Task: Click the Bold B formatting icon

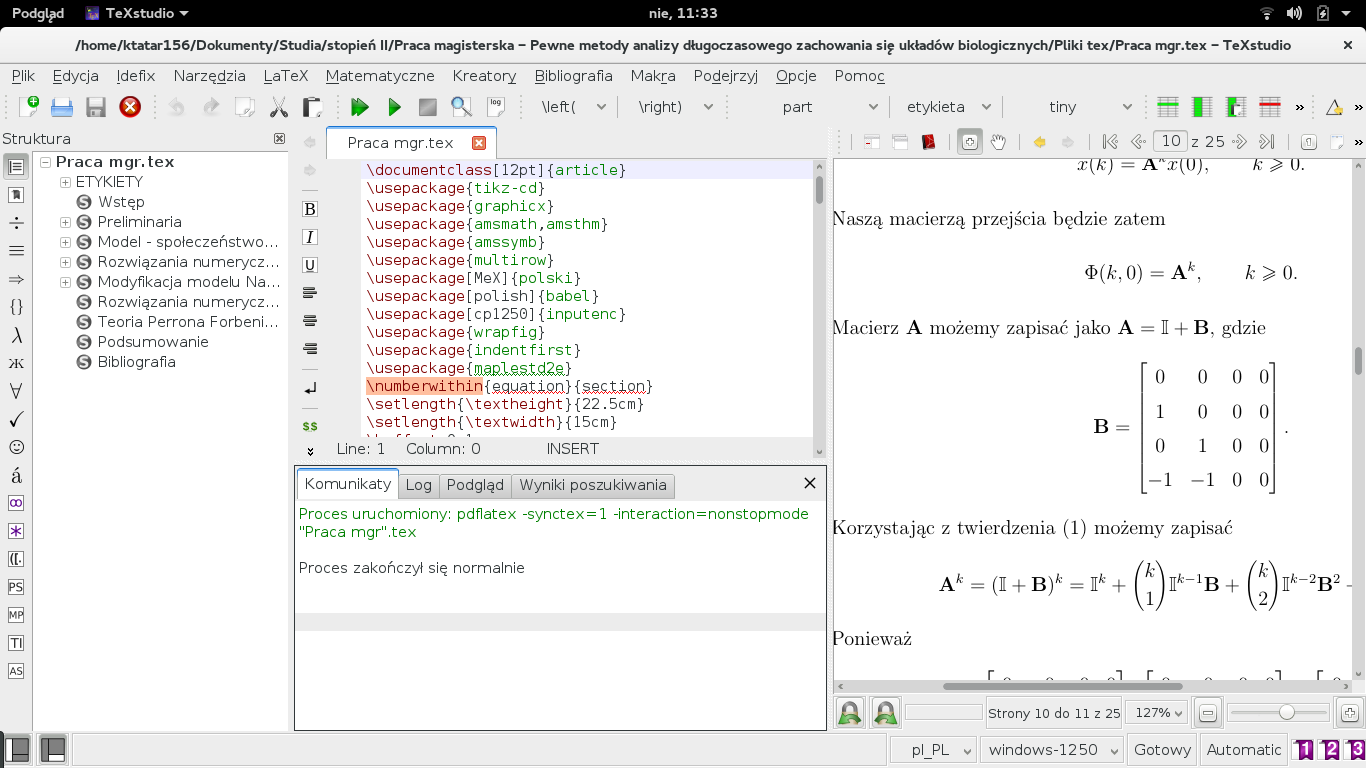Action: 310,209
